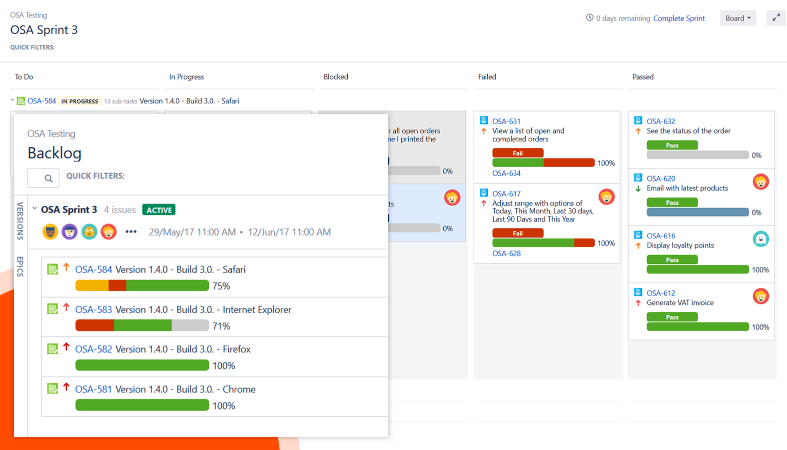Open the Versions side tab

pos(20,220)
